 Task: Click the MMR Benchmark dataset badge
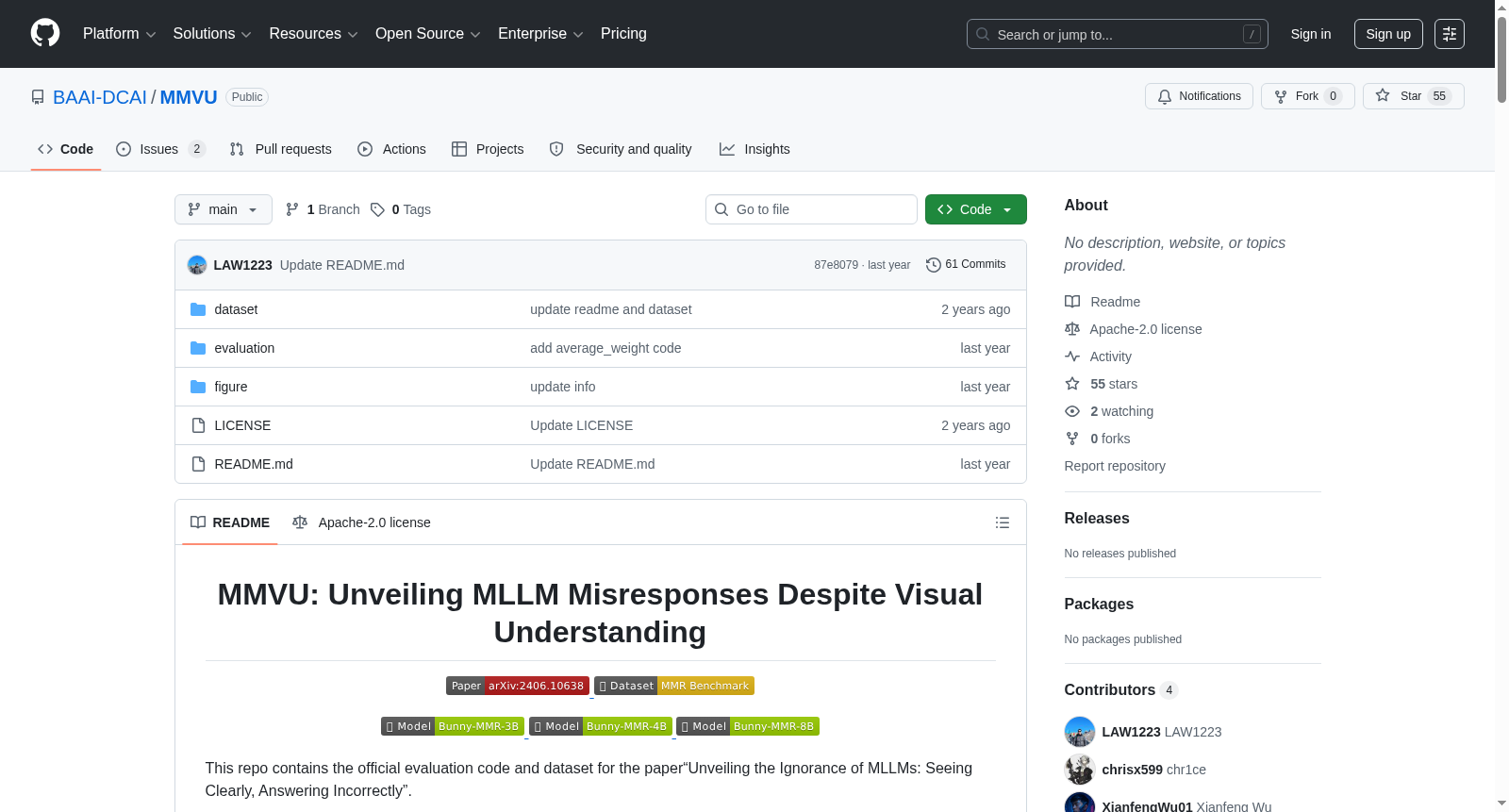674,686
